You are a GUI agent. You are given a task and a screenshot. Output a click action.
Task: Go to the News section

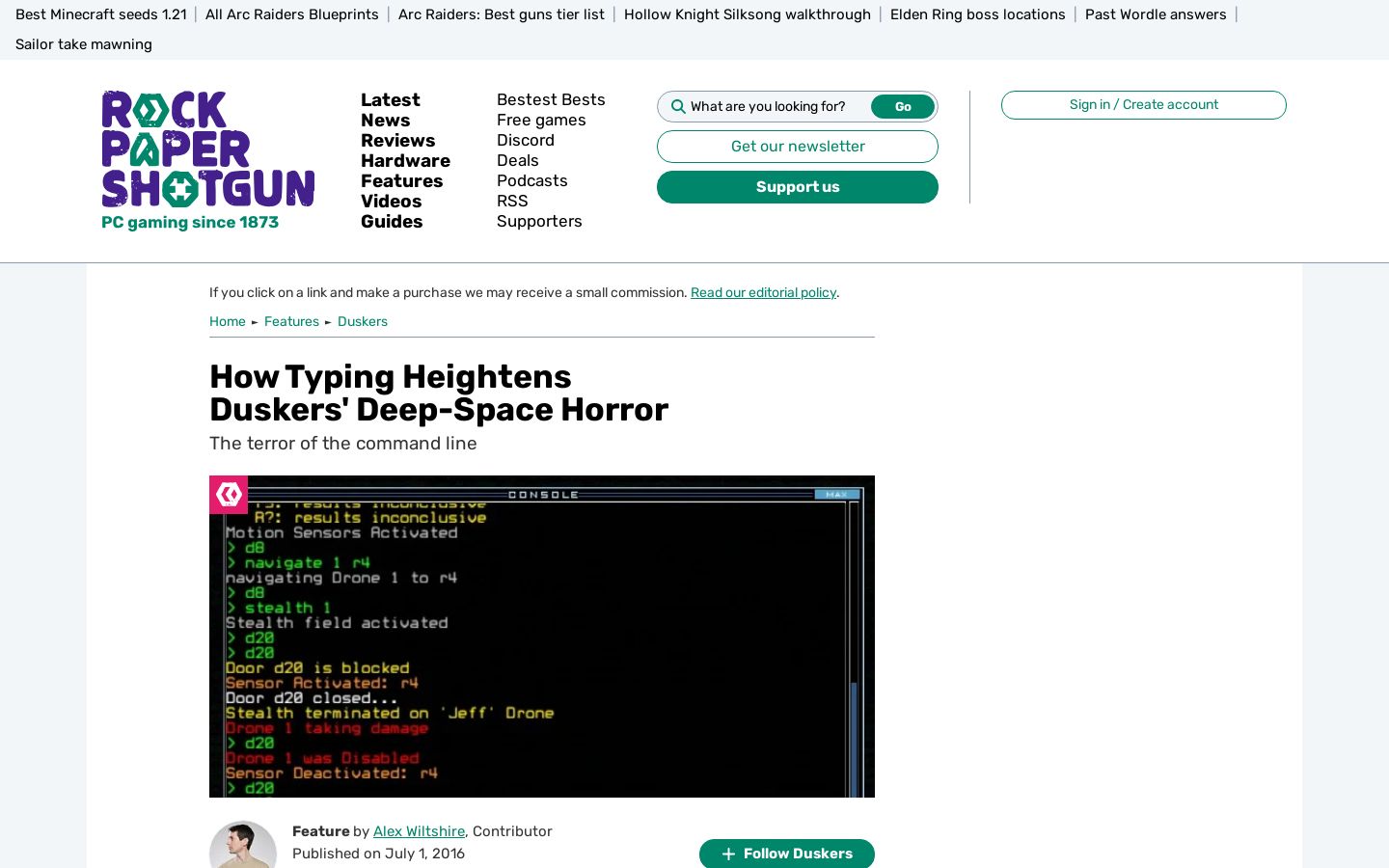tap(386, 121)
